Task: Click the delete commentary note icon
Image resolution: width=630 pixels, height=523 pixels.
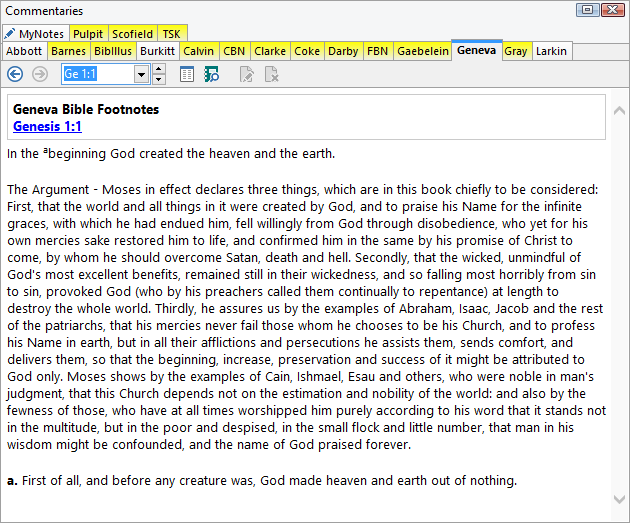Action: click(x=272, y=74)
